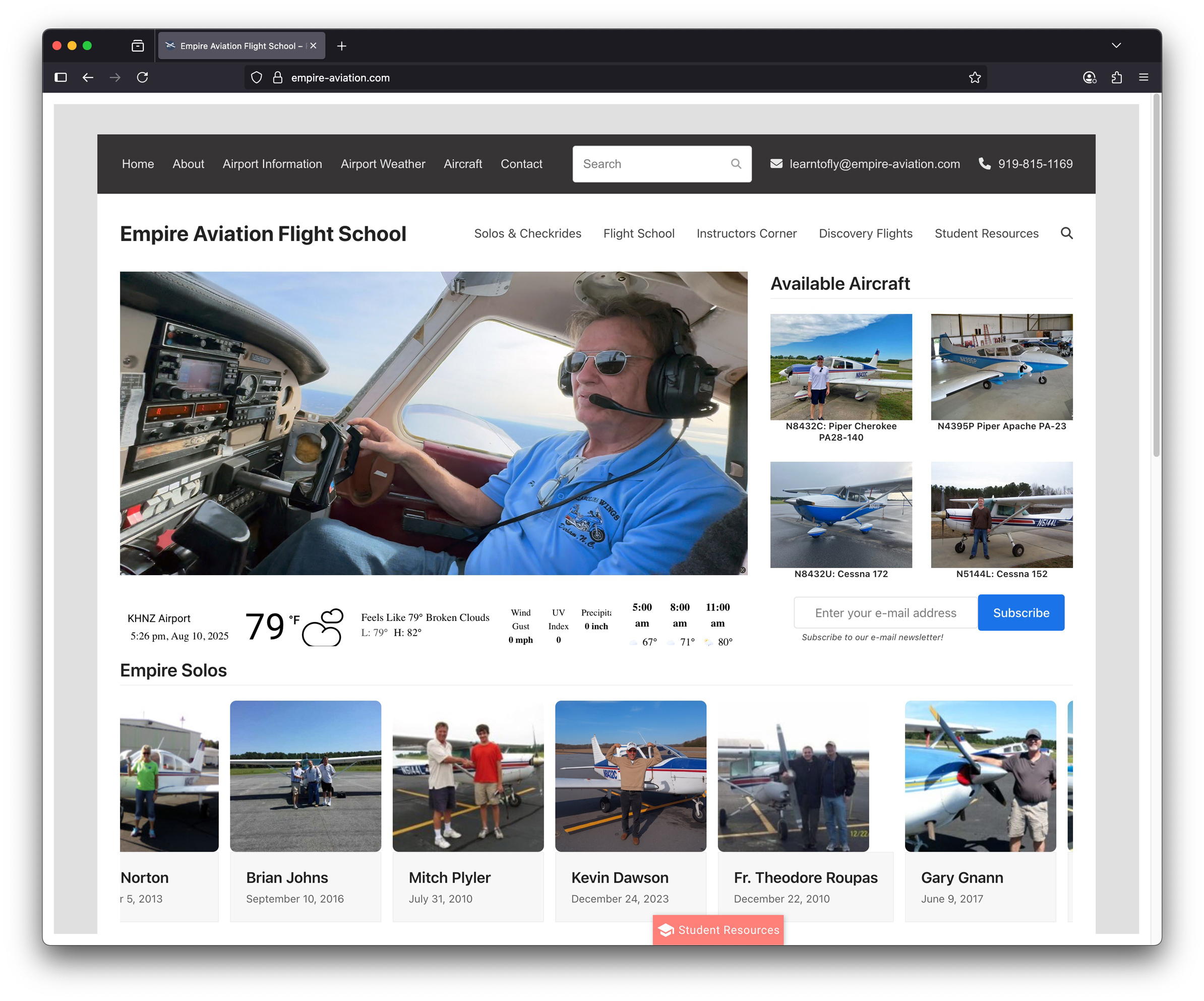Open the tab overview icon
The width and height of the screenshot is (1204, 1001).
(138, 46)
